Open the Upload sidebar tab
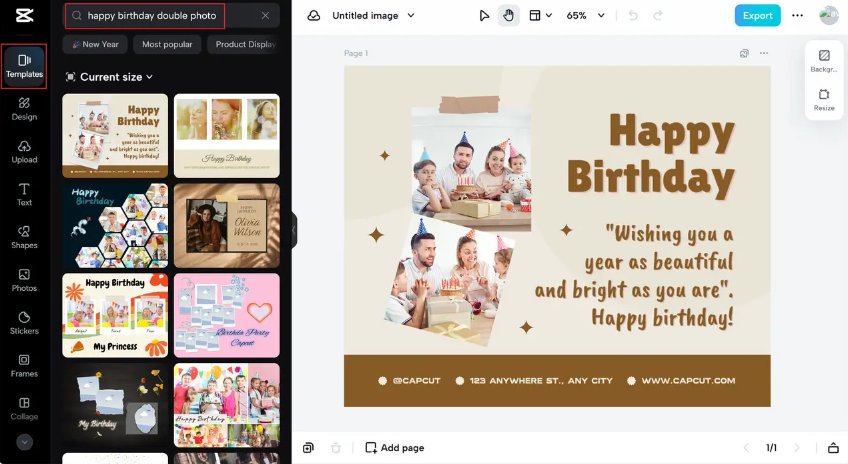The image size is (848, 464). [x=24, y=152]
